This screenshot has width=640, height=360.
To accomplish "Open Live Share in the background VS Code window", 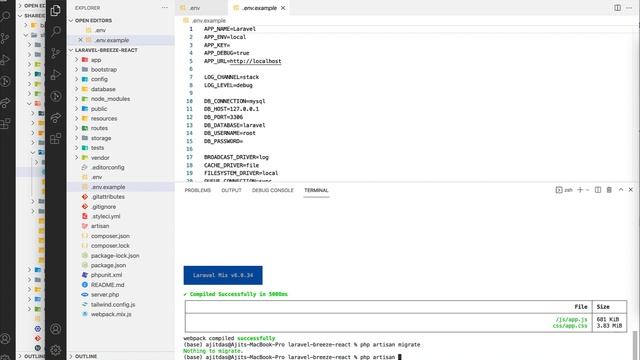I will (5, 102).
